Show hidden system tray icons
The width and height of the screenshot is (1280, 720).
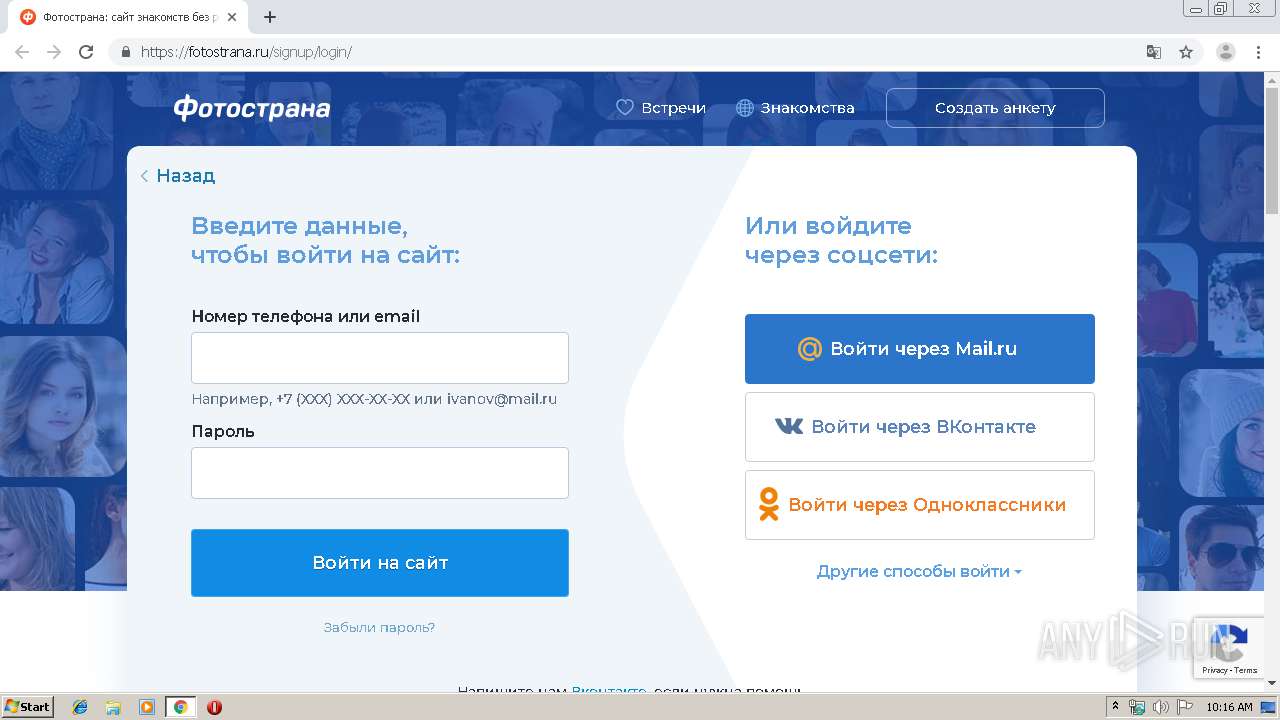click(x=1115, y=707)
